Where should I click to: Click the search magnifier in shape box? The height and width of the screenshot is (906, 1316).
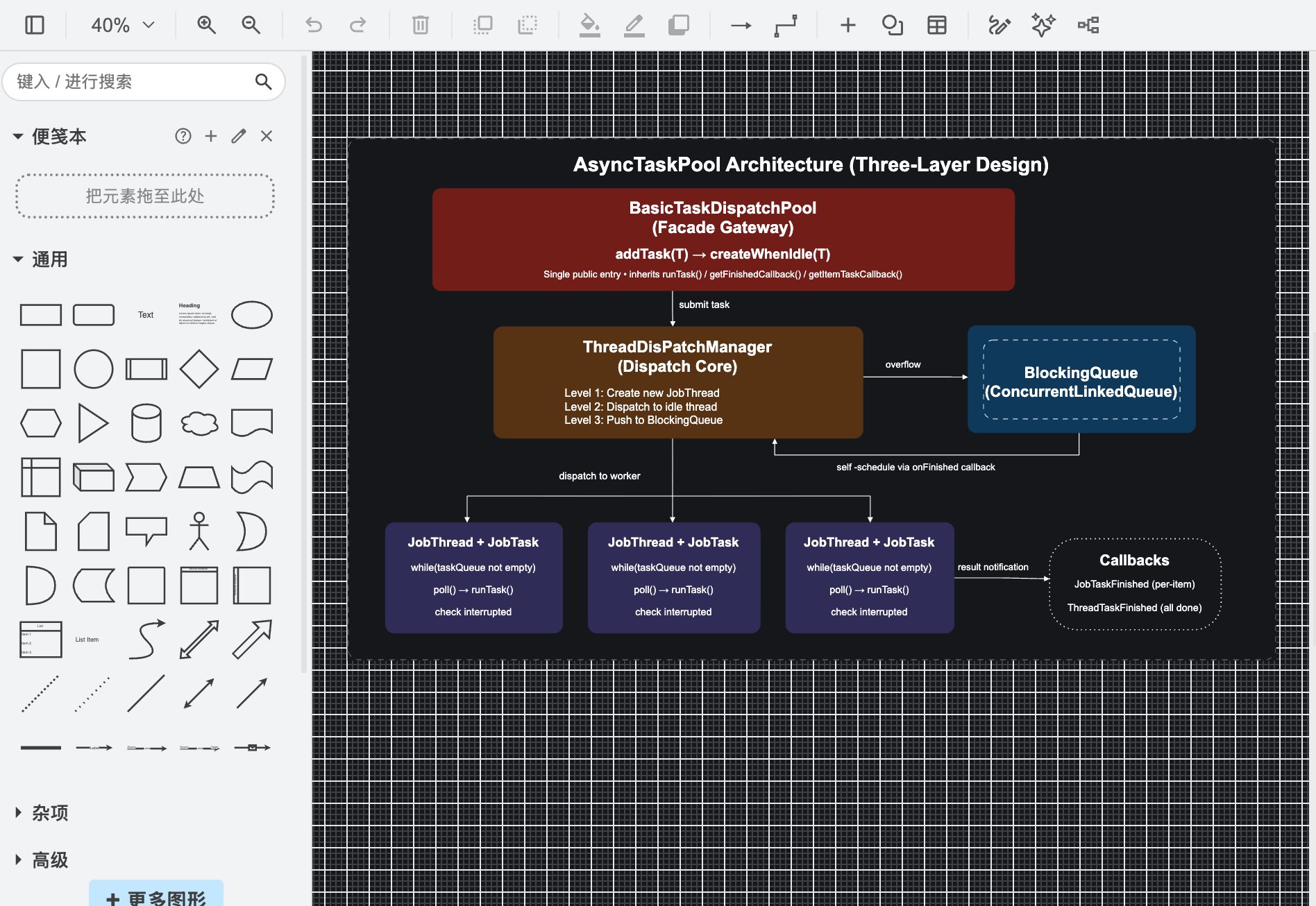point(263,82)
